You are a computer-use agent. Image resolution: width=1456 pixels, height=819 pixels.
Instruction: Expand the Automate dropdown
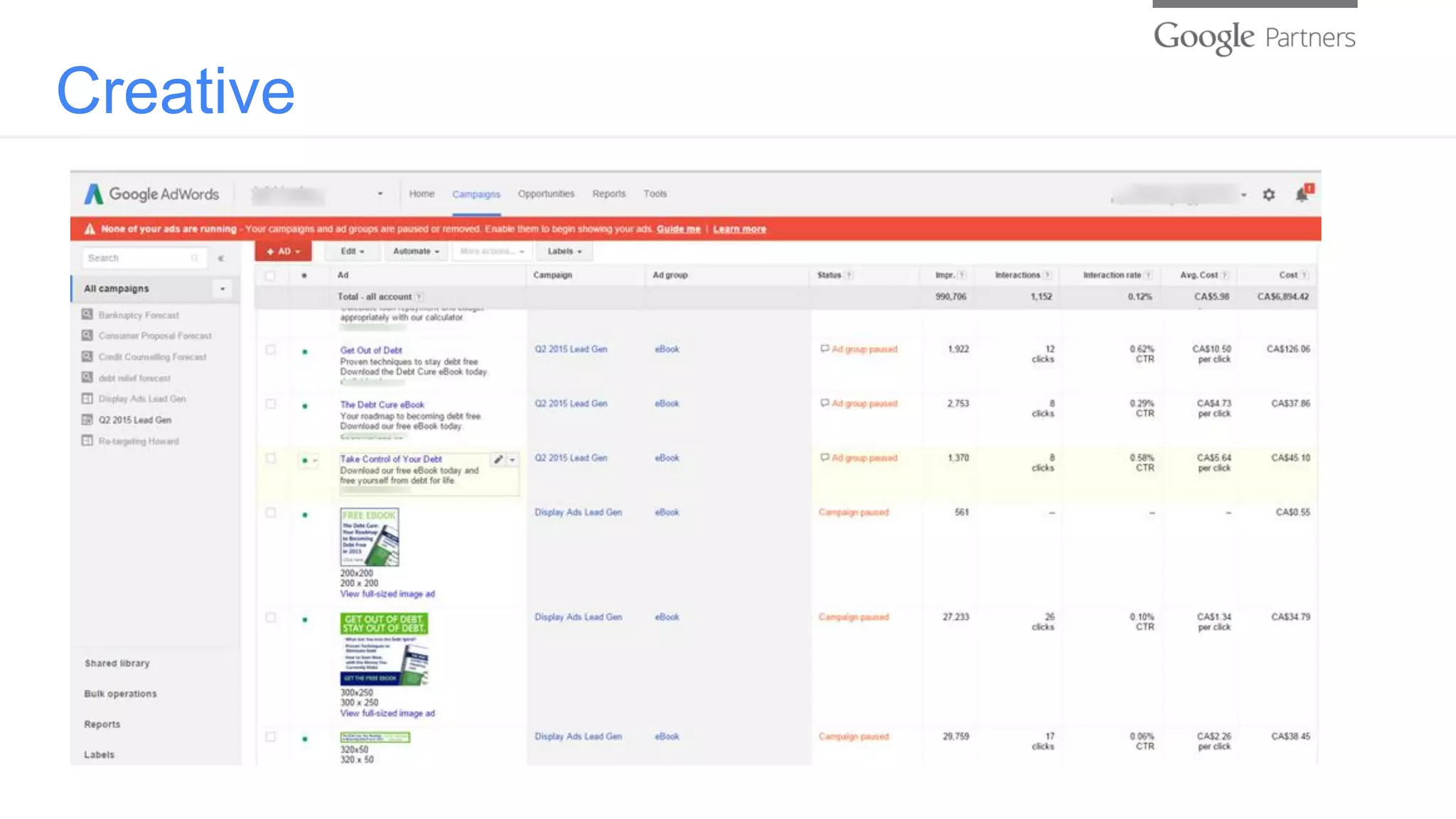tap(416, 252)
